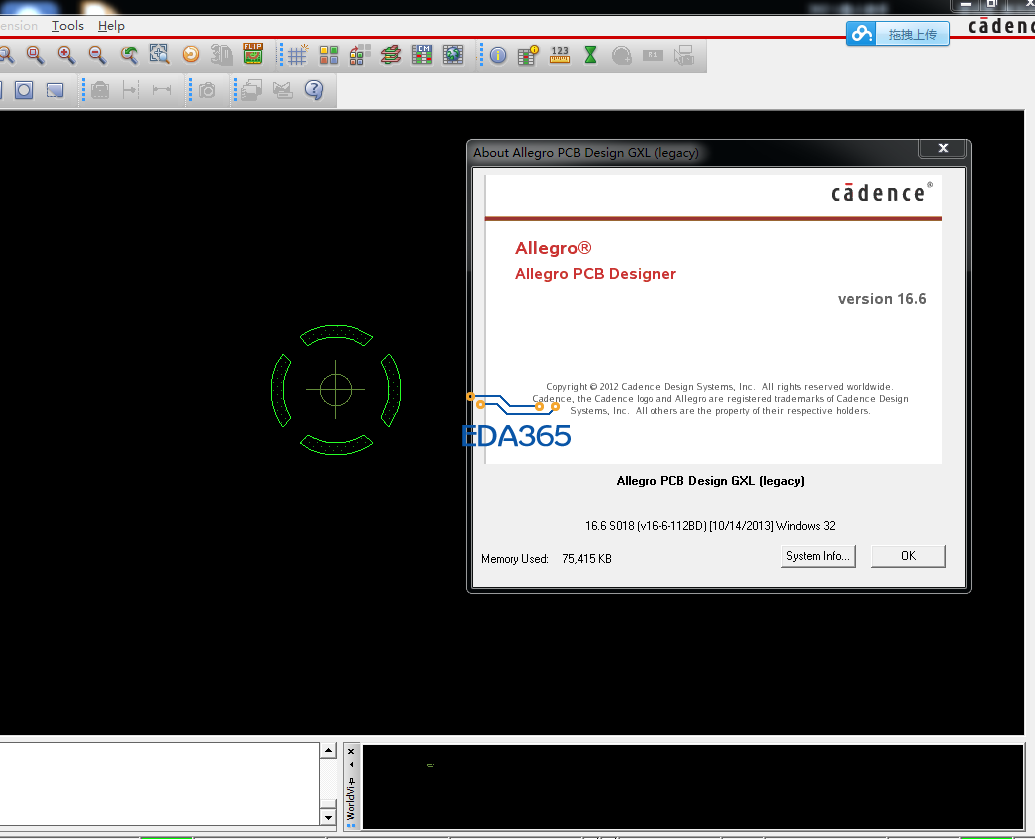The image size is (1035, 839).
Task: Click the green hourglass icon
Action: 590,55
